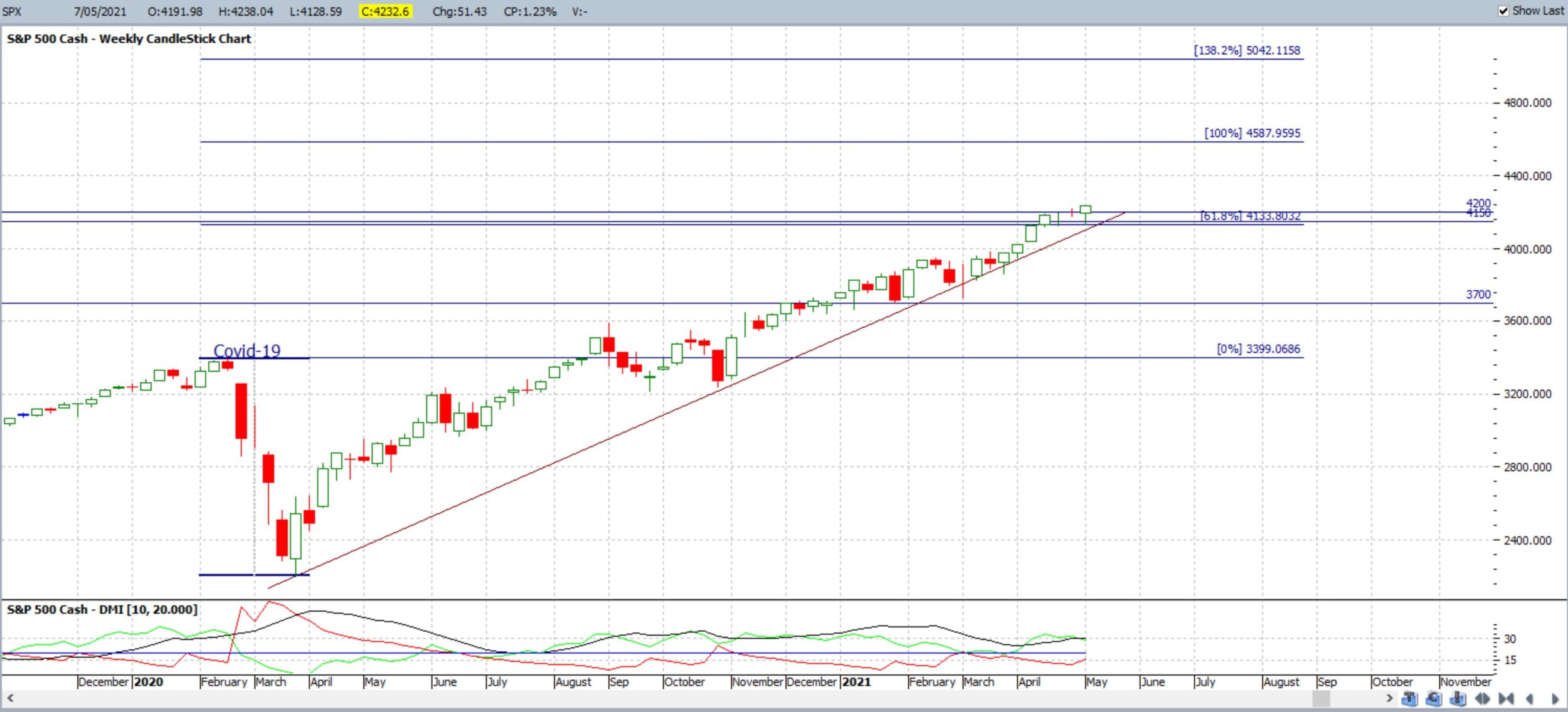
Task: Click the 4200 horizontal line label
Action: 1478,203
